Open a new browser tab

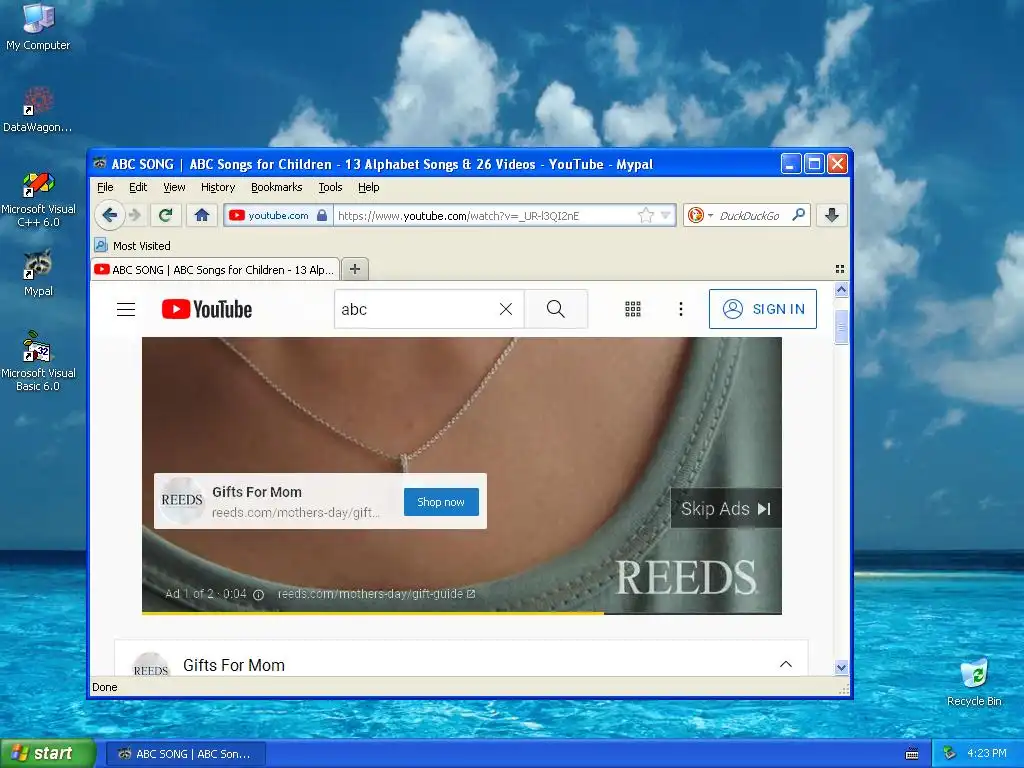[355, 269]
